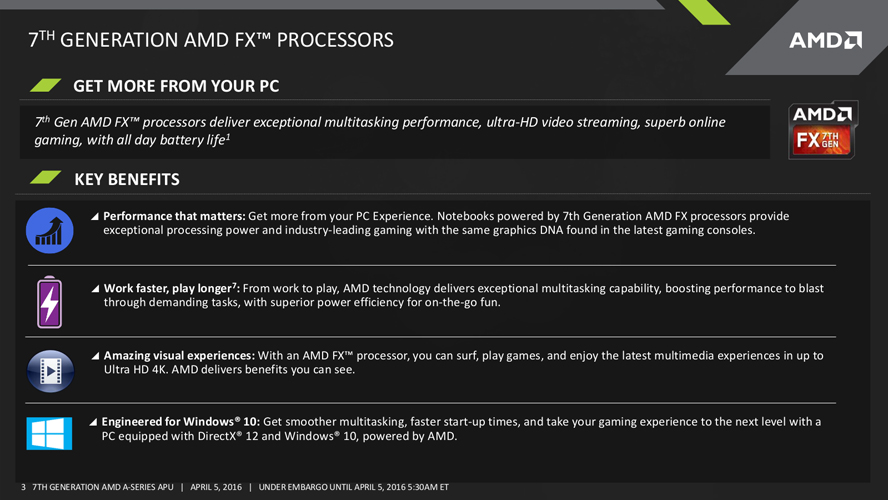Click the Performance that matters bold label

[x=174, y=216]
